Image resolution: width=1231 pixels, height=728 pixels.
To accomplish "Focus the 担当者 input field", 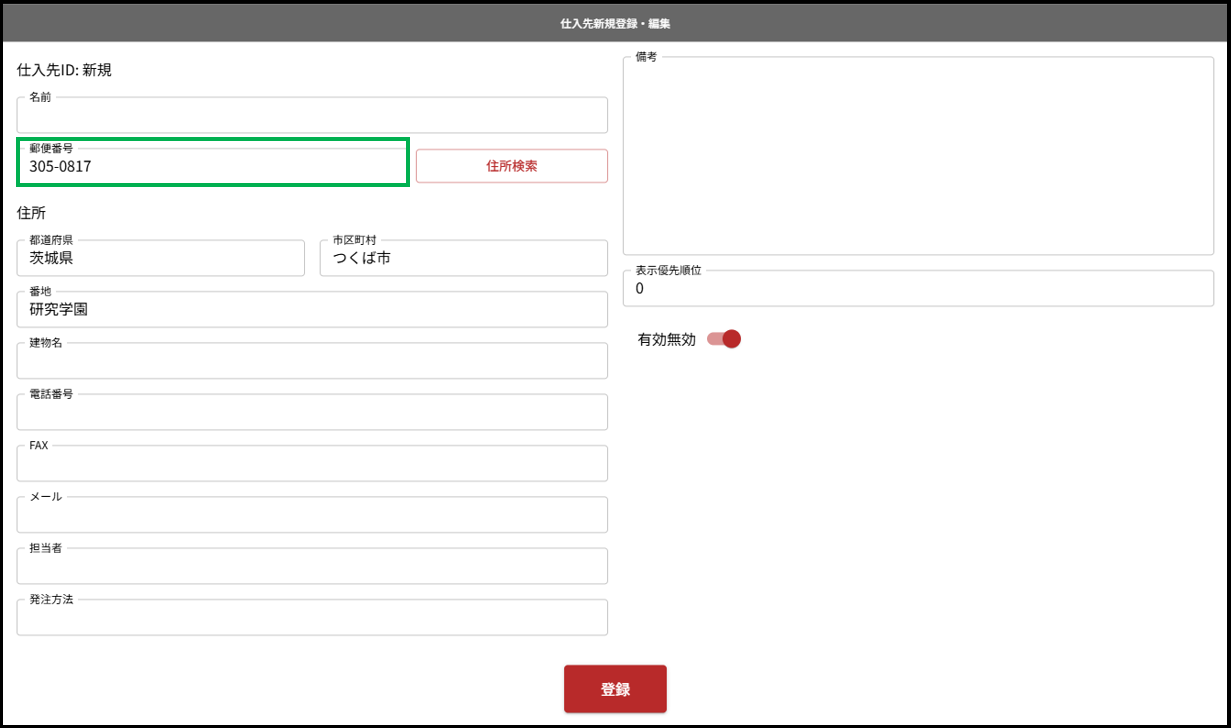I will coord(312,567).
